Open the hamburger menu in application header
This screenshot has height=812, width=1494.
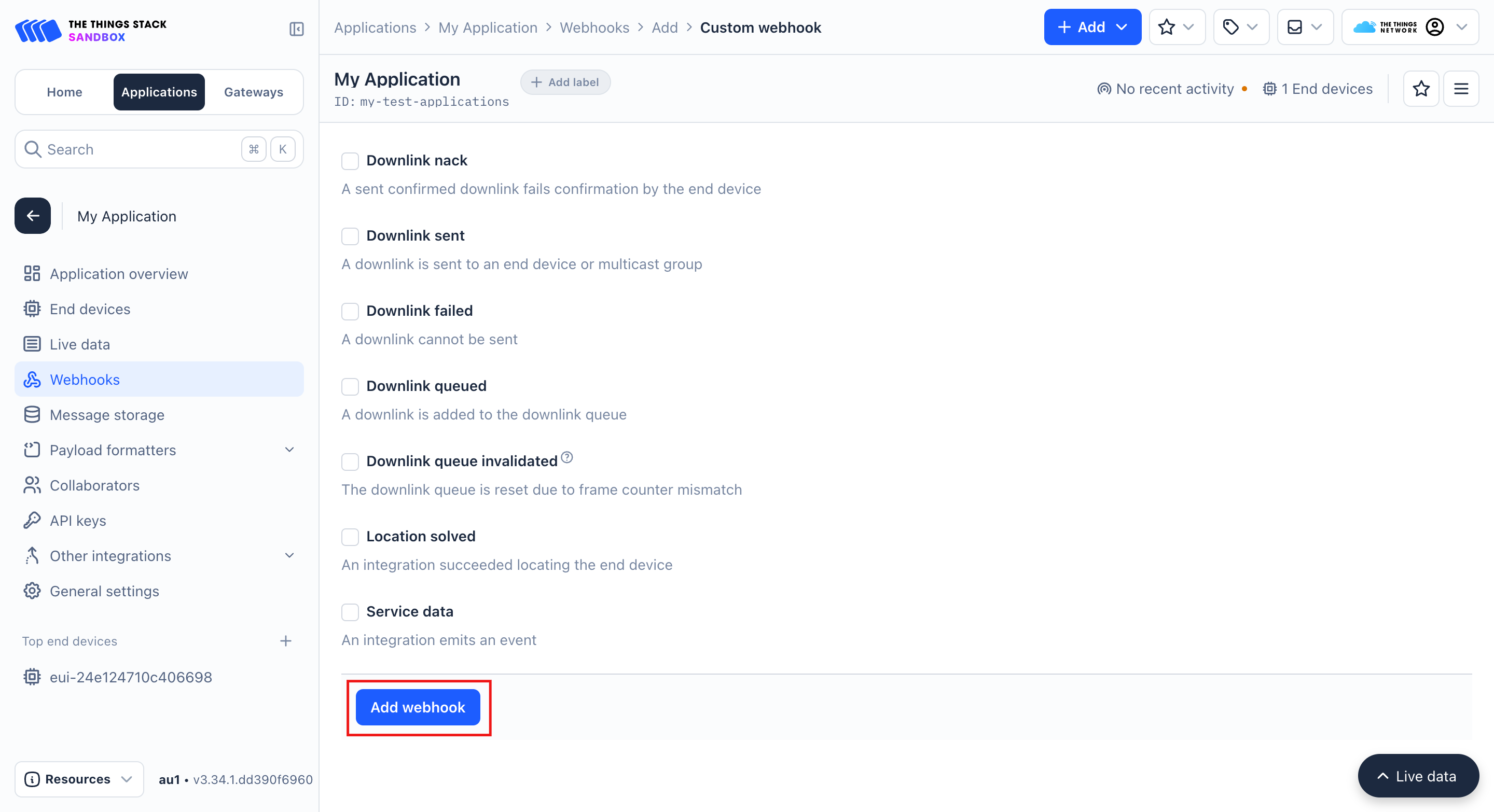[x=1460, y=89]
